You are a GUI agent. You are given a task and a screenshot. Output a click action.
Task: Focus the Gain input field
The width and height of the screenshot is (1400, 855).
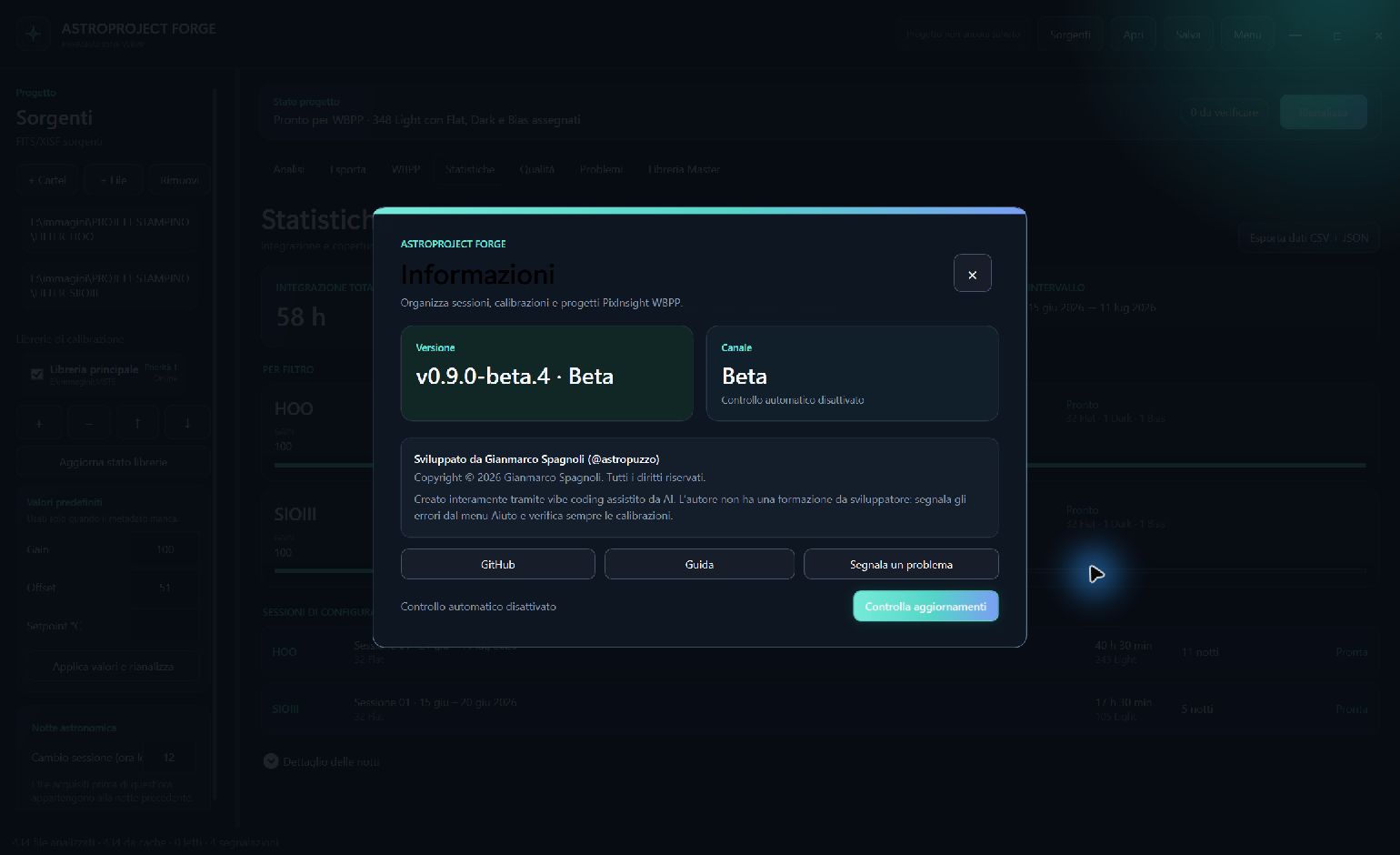(164, 549)
